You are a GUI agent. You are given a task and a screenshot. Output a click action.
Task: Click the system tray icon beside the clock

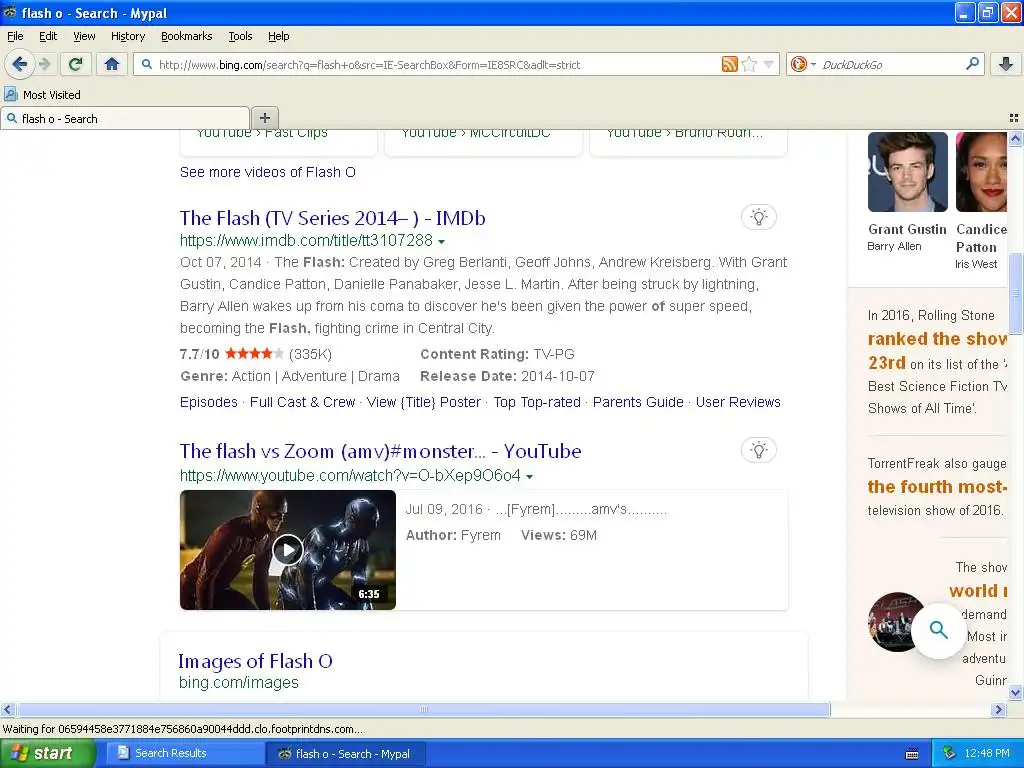949,753
